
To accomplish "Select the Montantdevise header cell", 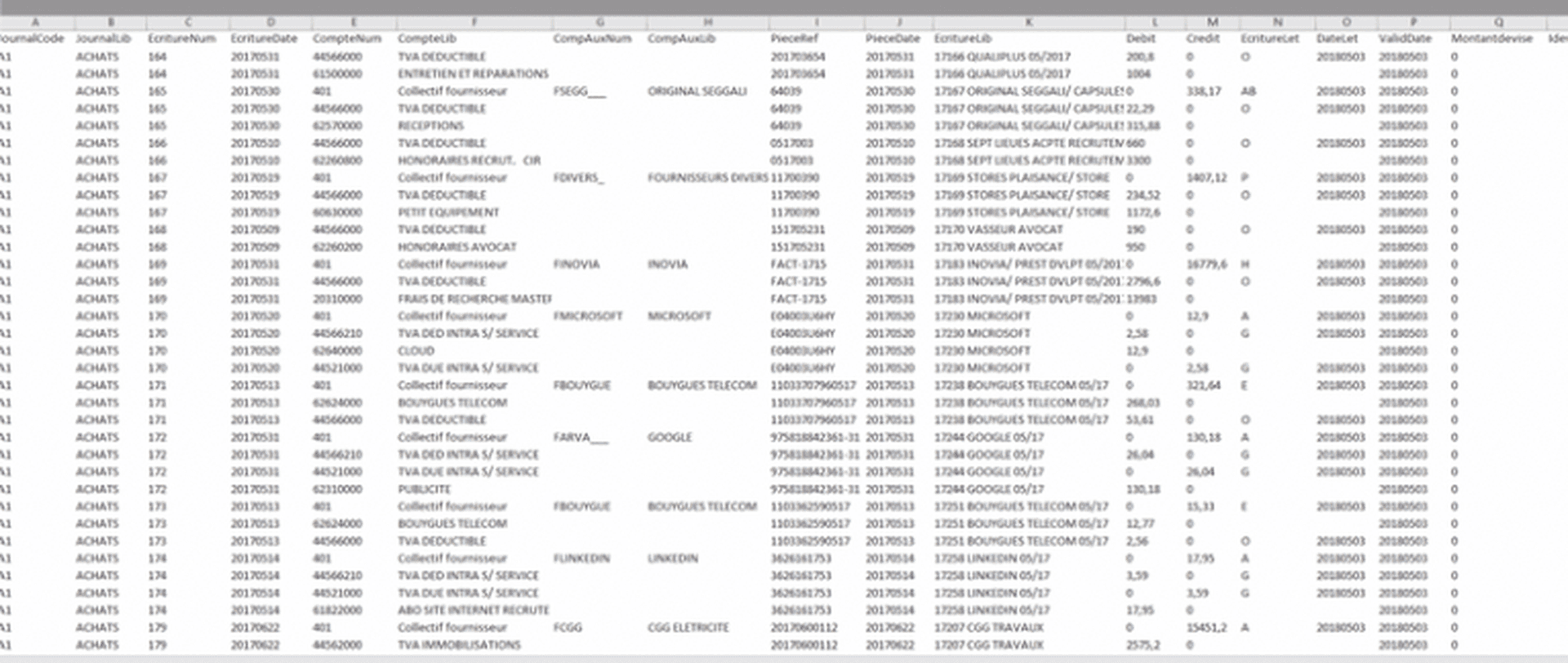I will (x=1491, y=38).
